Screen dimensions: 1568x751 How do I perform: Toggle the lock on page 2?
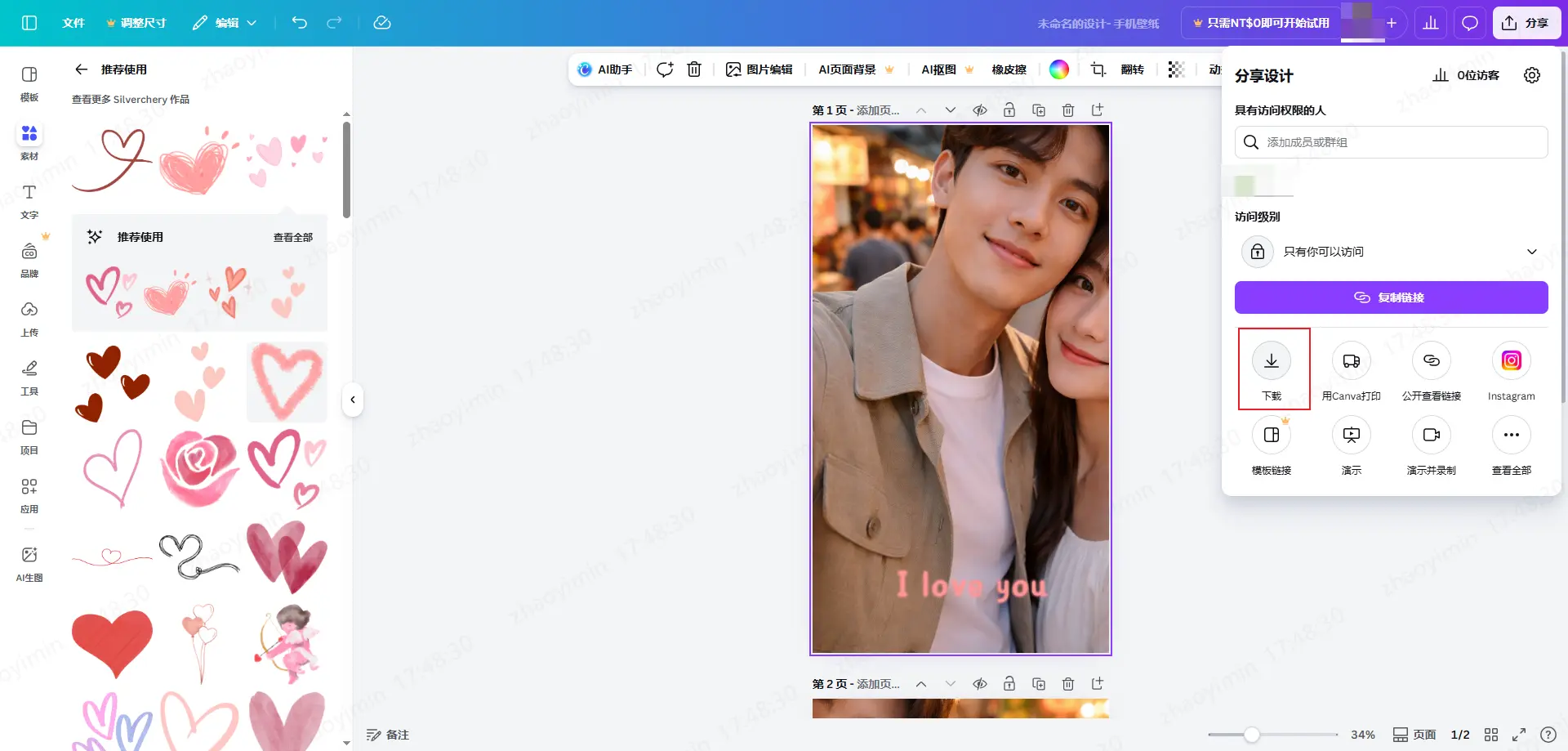point(1009,684)
